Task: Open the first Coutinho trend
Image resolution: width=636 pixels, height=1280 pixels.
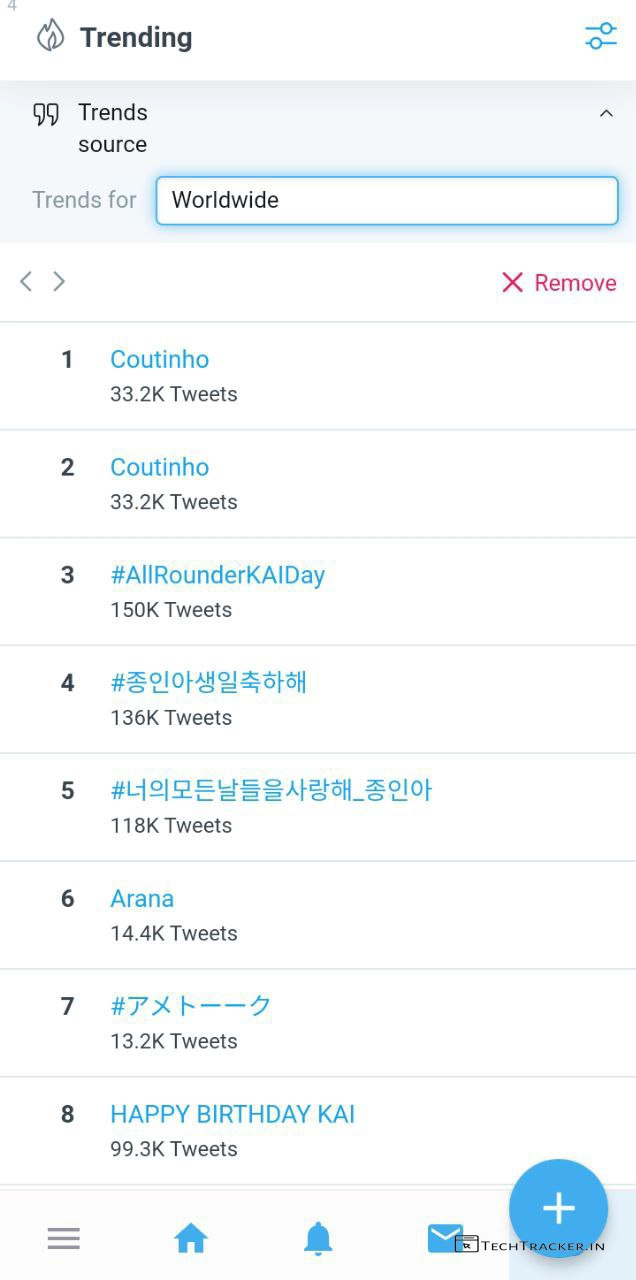Action: point(160,359)
